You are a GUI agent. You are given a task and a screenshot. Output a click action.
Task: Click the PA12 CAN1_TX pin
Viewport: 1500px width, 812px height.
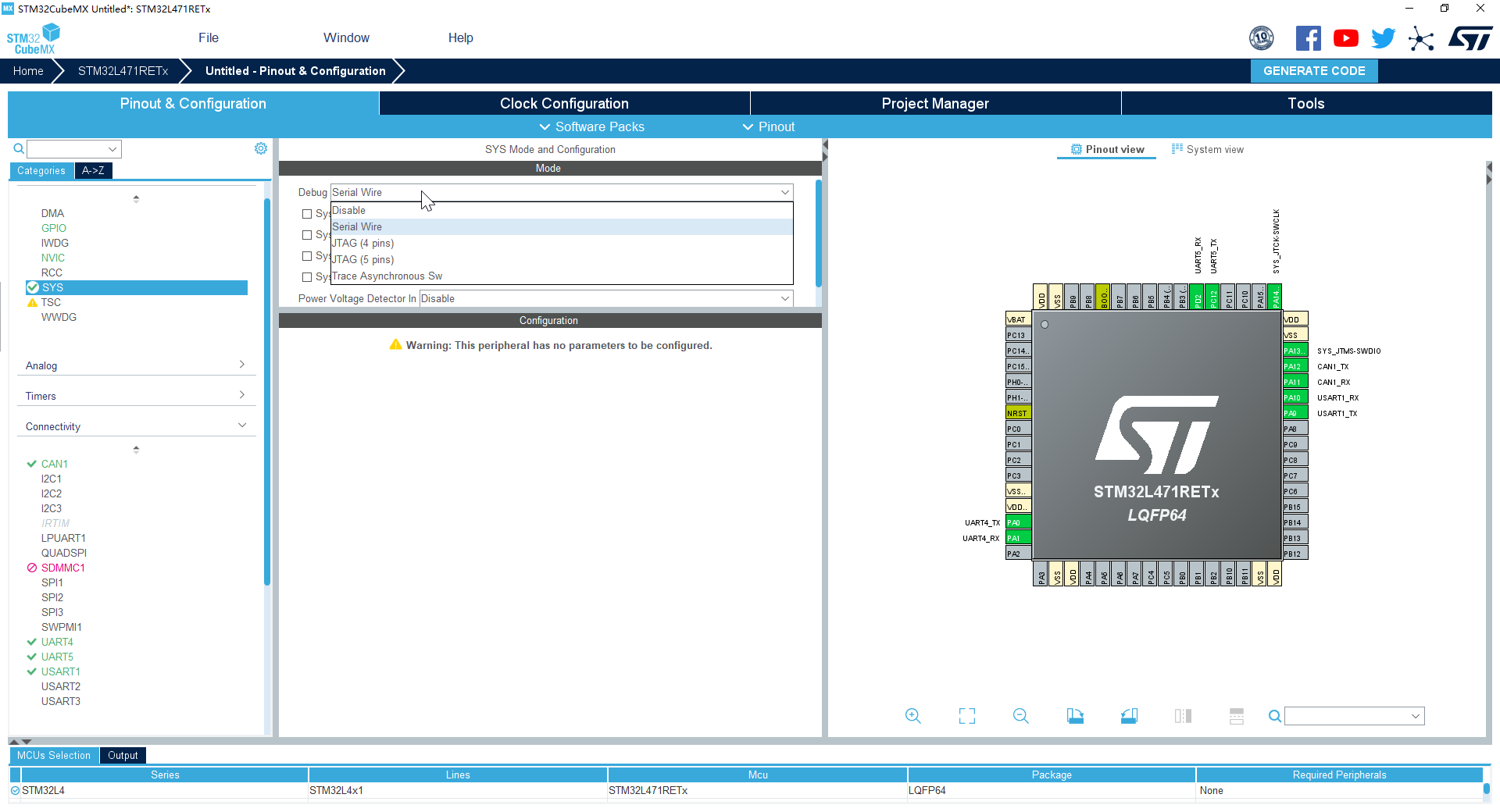(x=1295, y=366)
